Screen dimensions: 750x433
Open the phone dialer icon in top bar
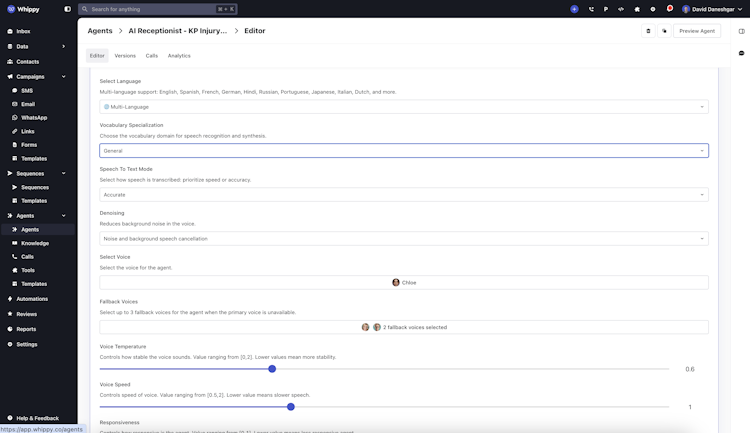[591, 9]
